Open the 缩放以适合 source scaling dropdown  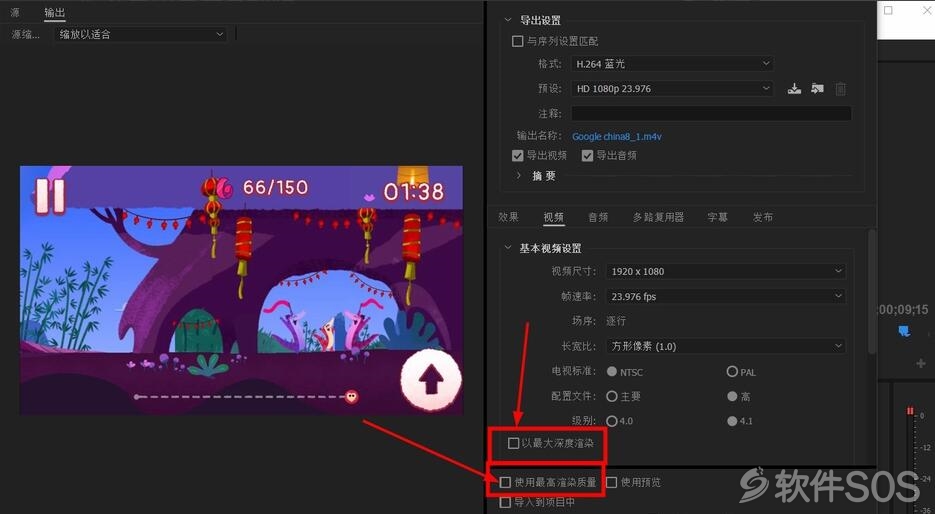(x=141, y=35)
